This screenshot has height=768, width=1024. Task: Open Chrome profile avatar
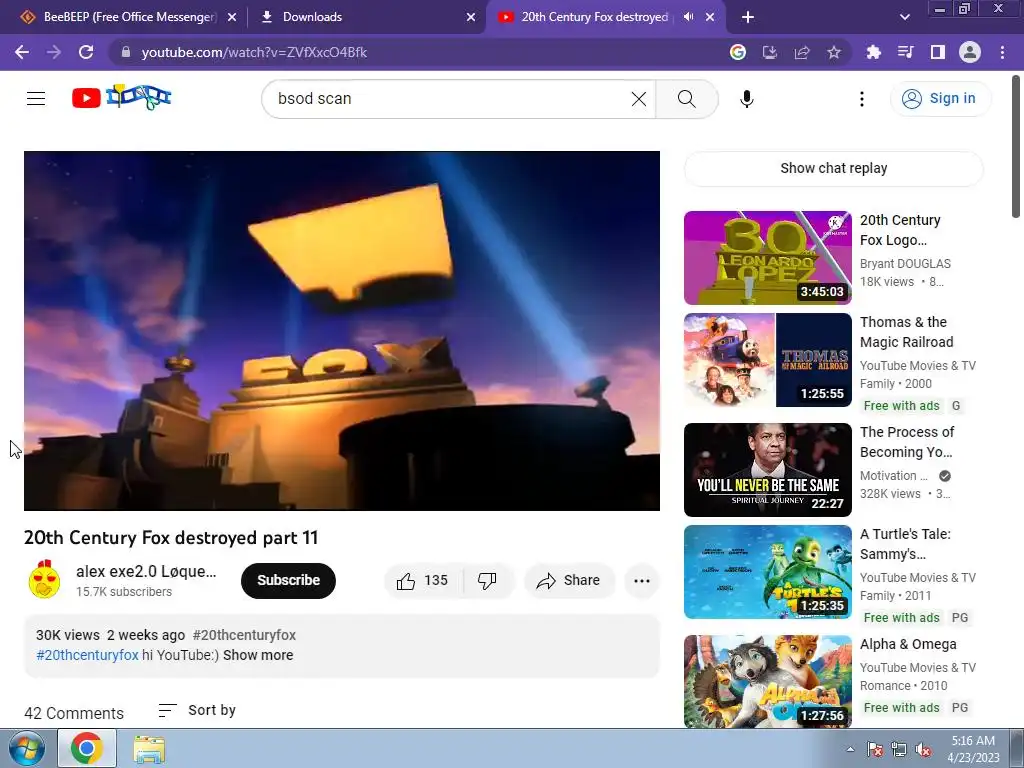[970, 52]
